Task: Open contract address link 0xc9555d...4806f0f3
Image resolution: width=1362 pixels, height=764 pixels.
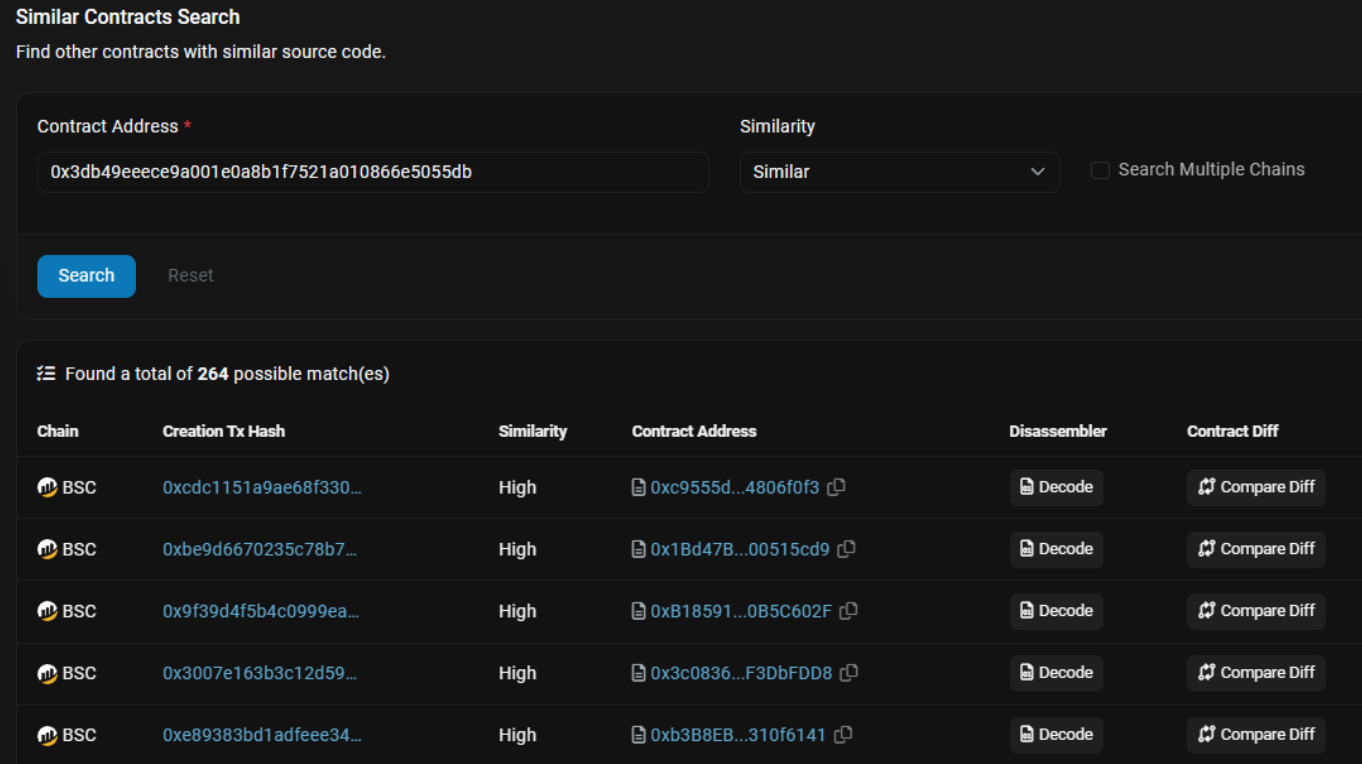Action: point(735,488)
